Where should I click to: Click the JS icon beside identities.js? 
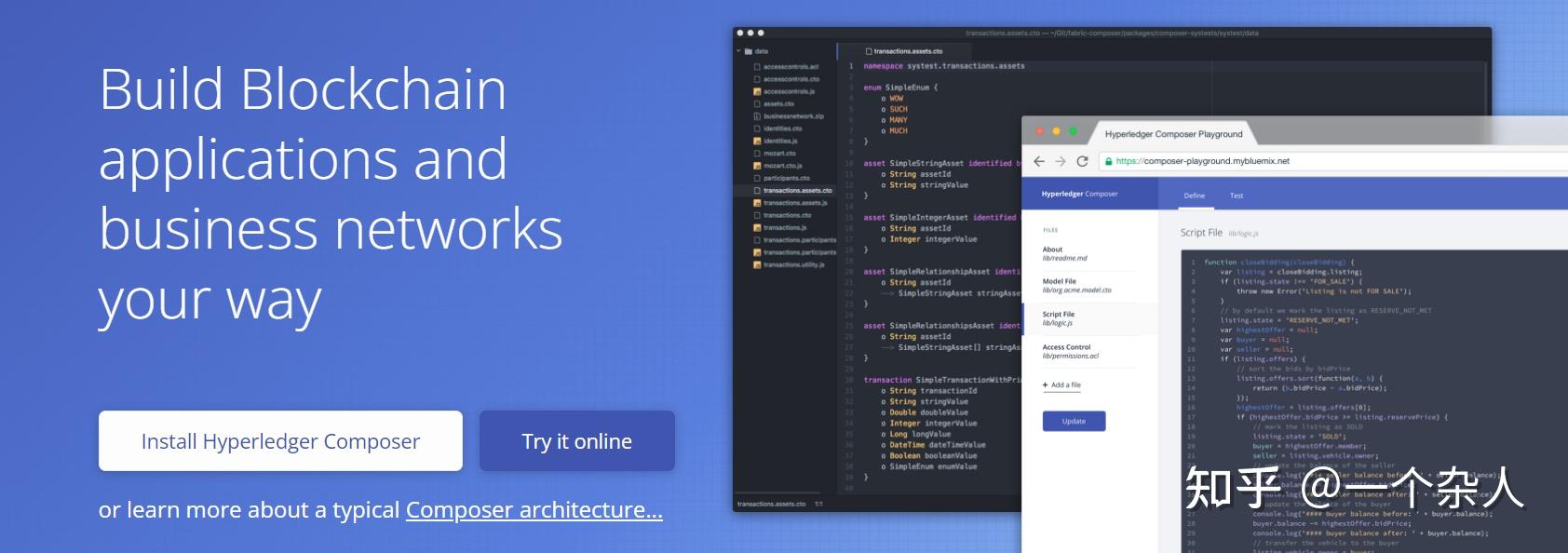tap(757, 141)
